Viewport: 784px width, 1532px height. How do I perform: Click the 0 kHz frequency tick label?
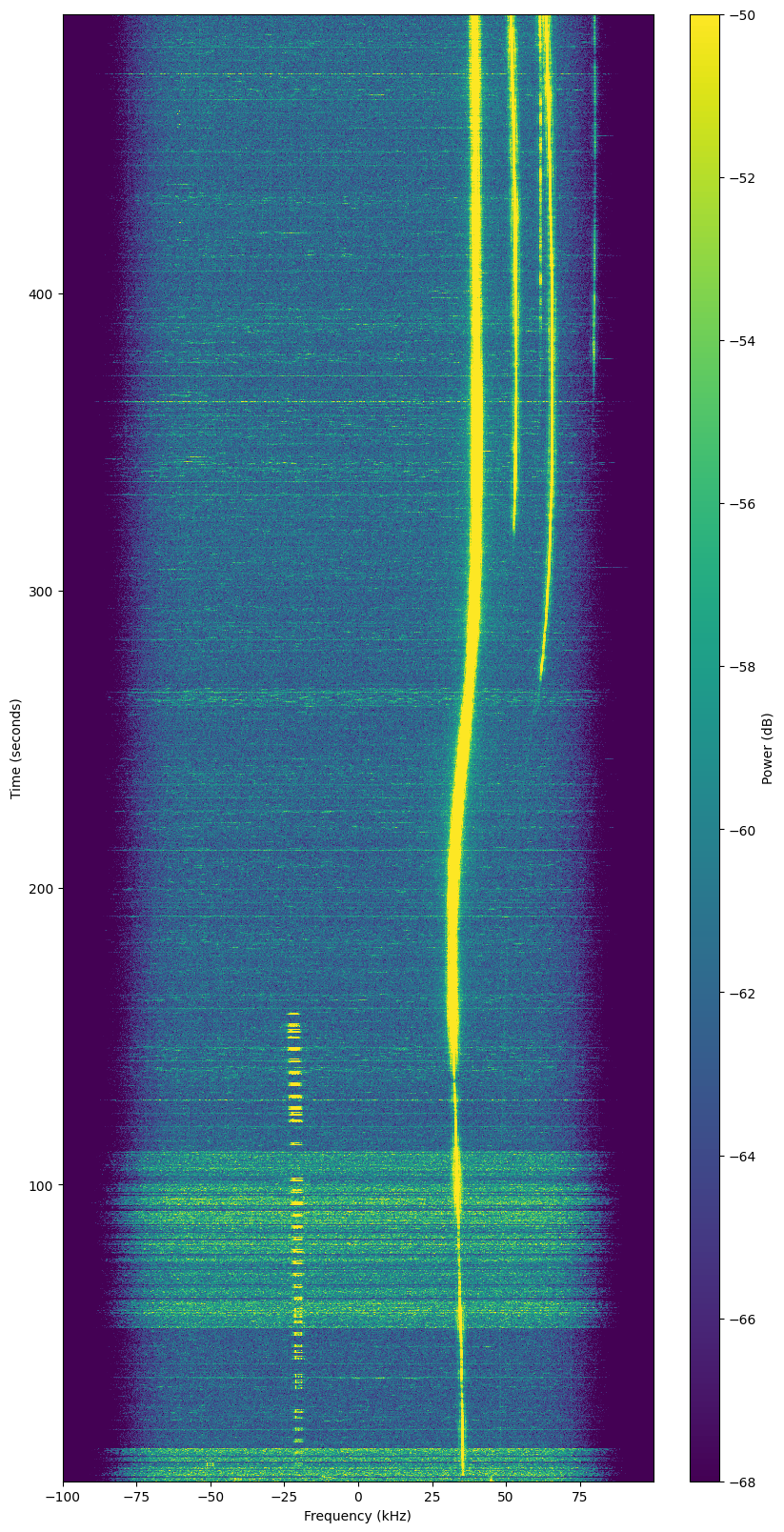[x=358, y=1497]
